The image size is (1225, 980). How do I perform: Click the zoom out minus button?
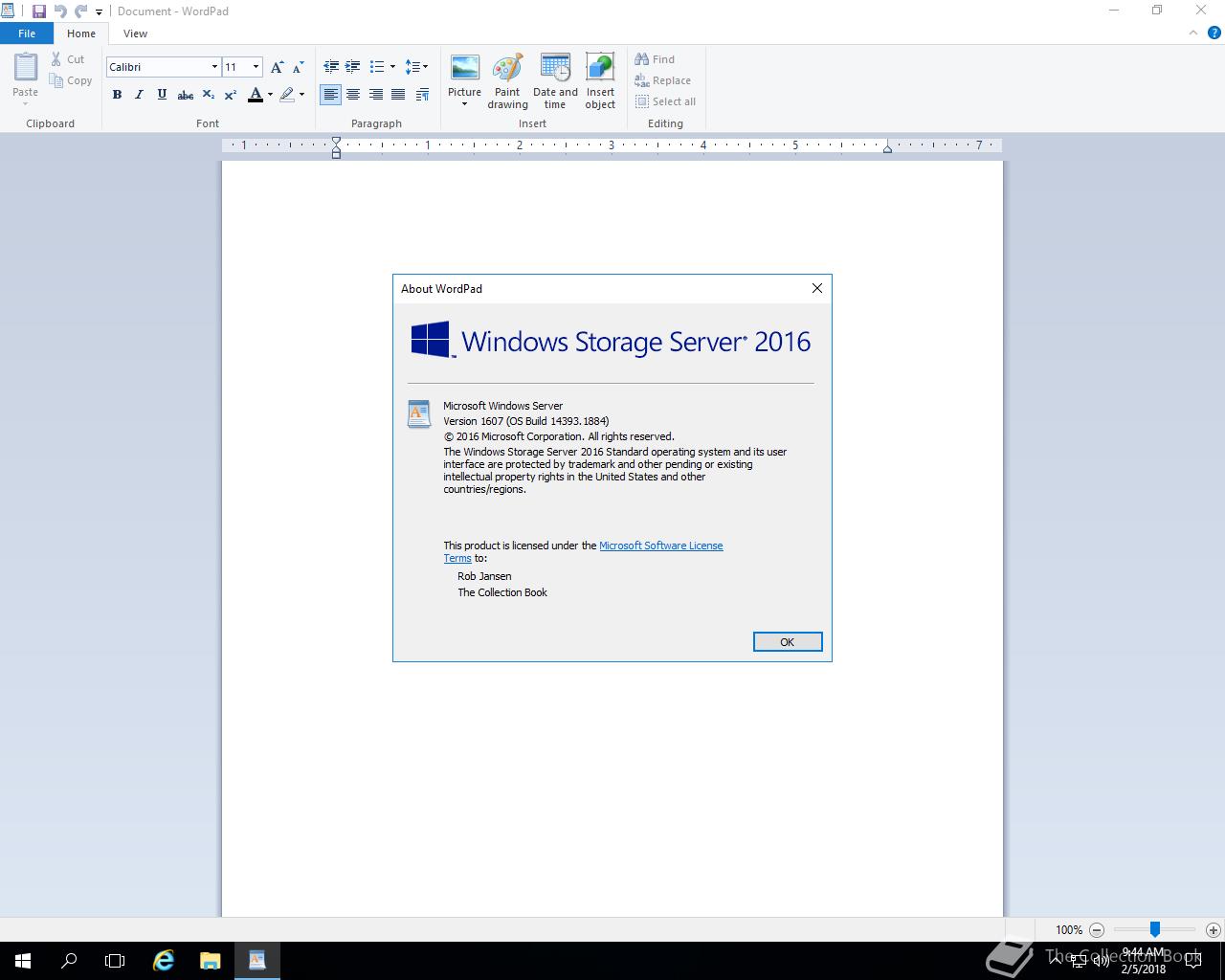(1097, 929)
